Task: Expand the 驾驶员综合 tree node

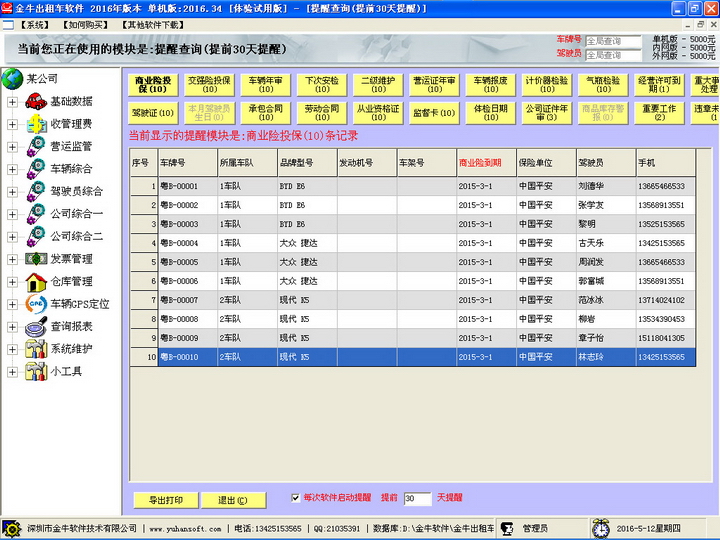Action: pos(12,191)
